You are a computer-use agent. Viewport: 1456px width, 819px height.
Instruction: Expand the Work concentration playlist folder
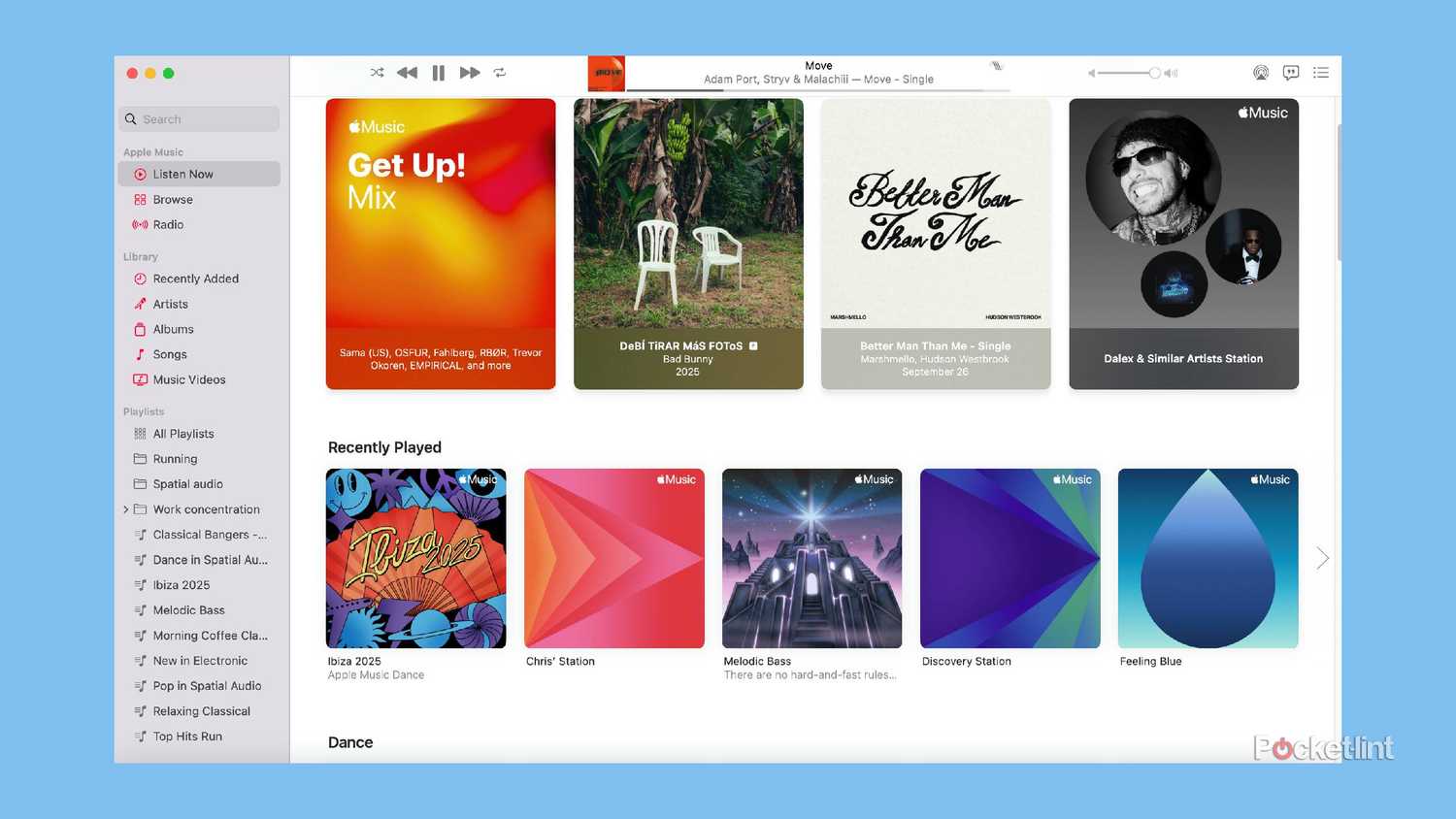click(126, 509)
